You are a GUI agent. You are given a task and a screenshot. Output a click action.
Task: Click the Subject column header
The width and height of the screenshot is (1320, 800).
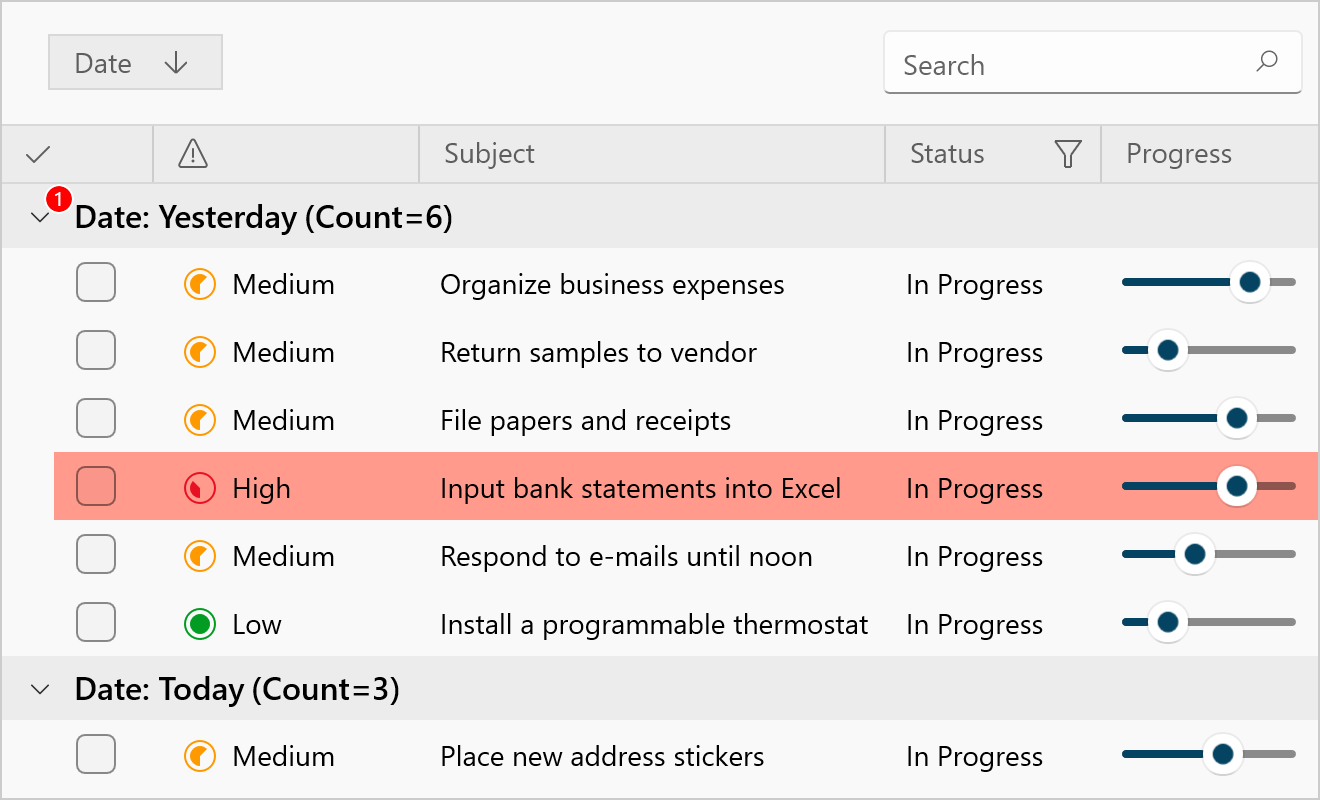(x=489, y=154)
